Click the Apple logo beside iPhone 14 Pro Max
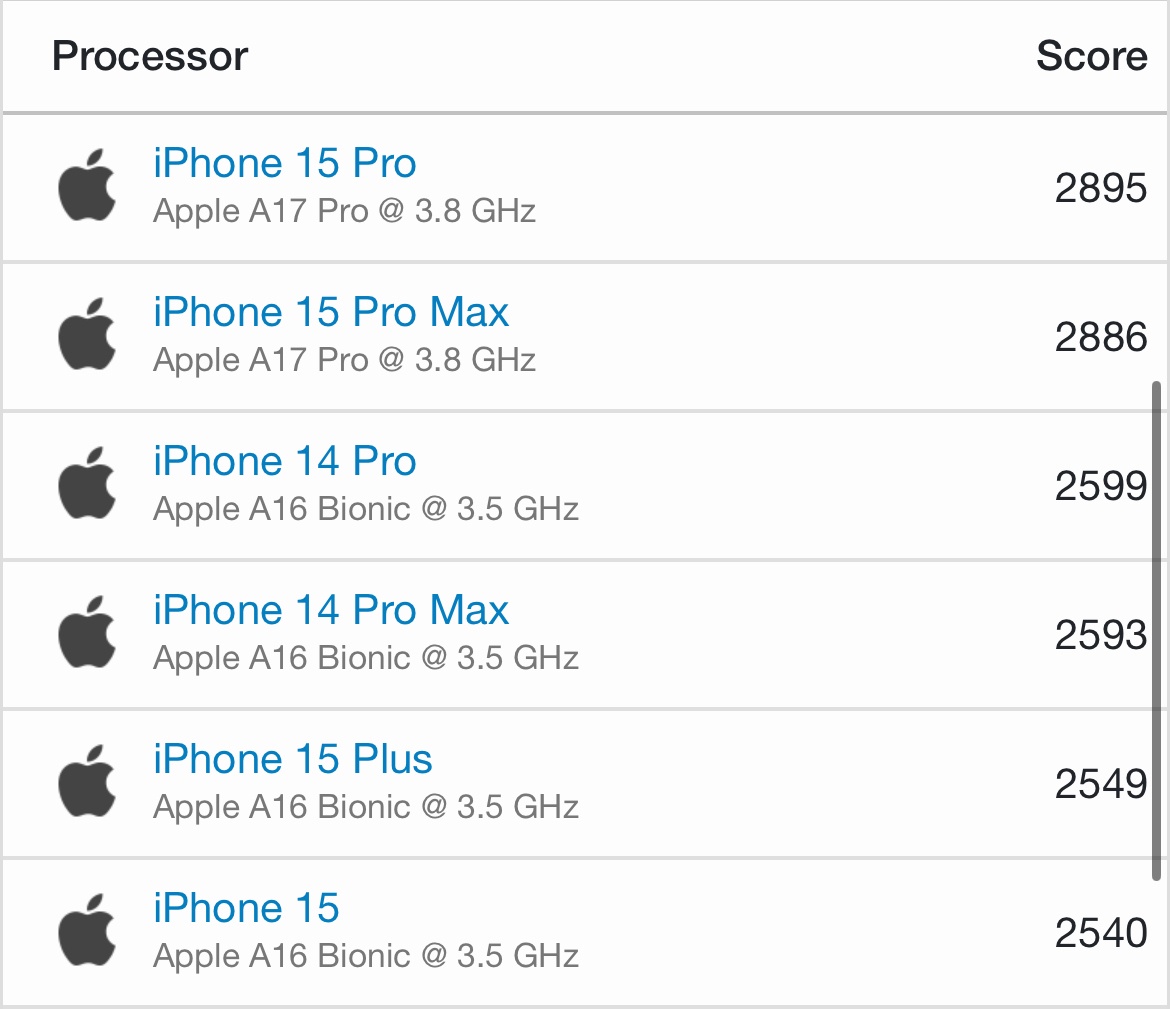The height and width of the screenshot is (1009, 1170). tap(87, 633)
